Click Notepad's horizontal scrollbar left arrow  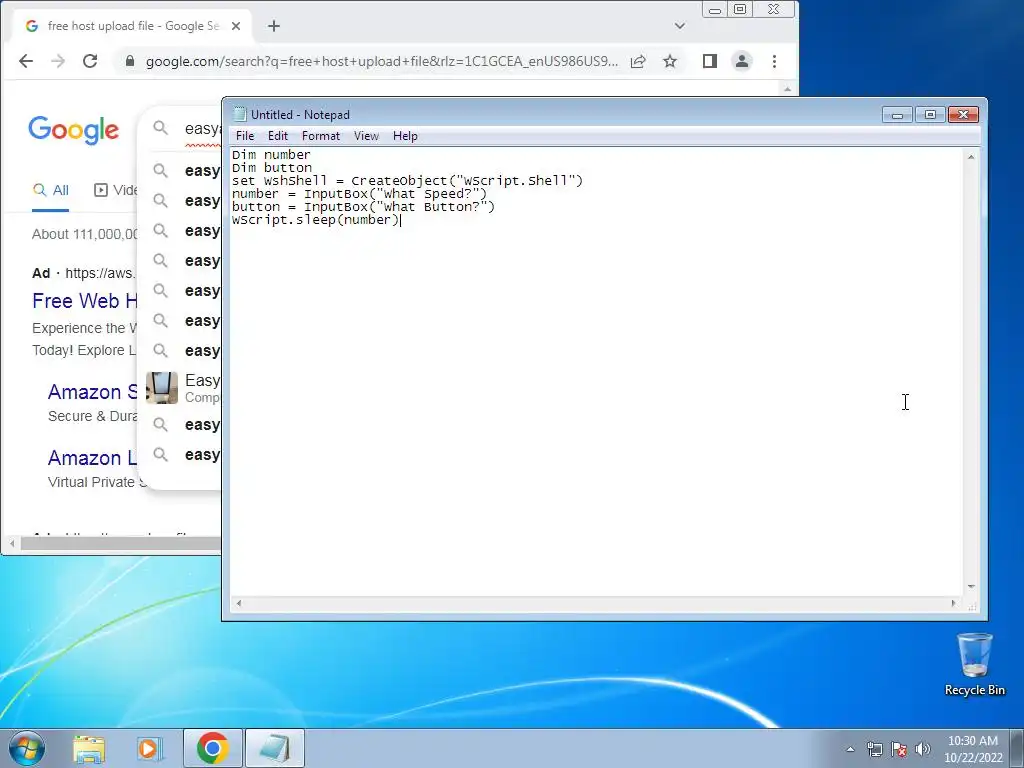[x=239, y=603]
